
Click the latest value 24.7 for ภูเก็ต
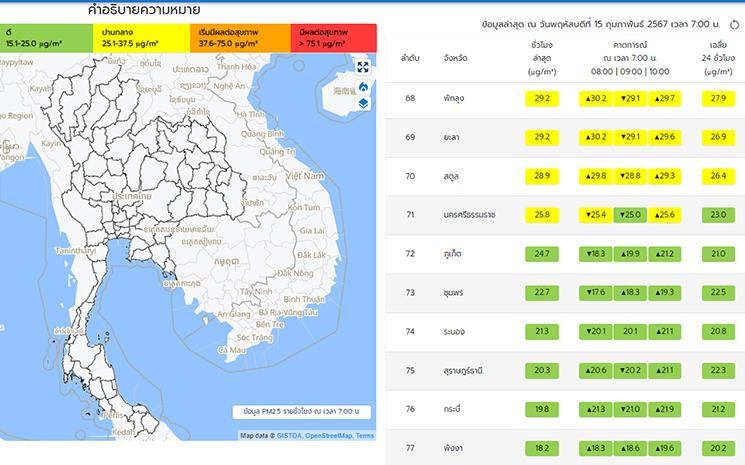tap(542, 254)
